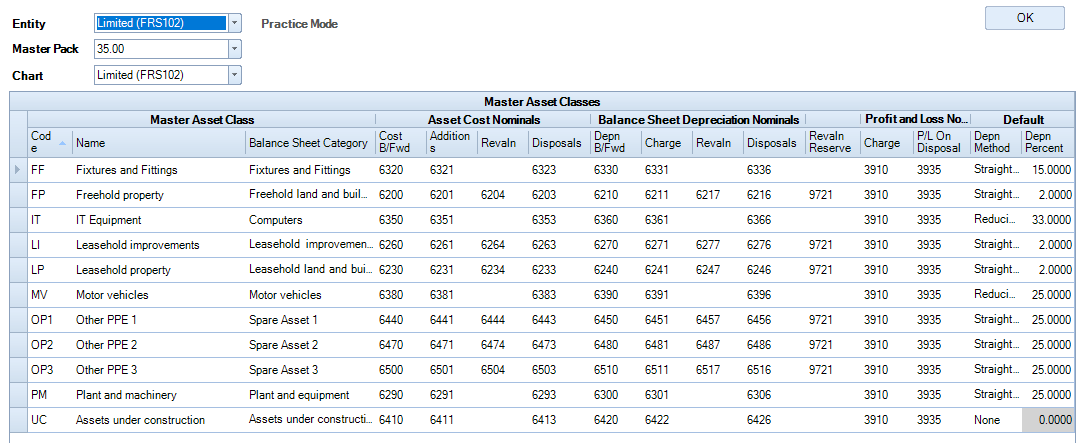Image resolution: width=1080 pixels, height=443 pixels.
Task: Click the code cell FP
Action: tap(50, 195)
